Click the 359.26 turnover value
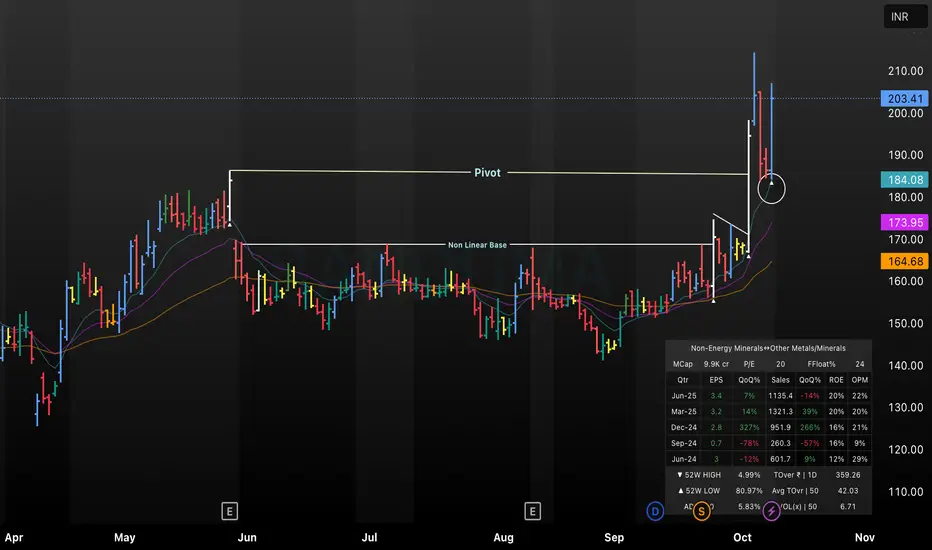 [x=848, y=475]
